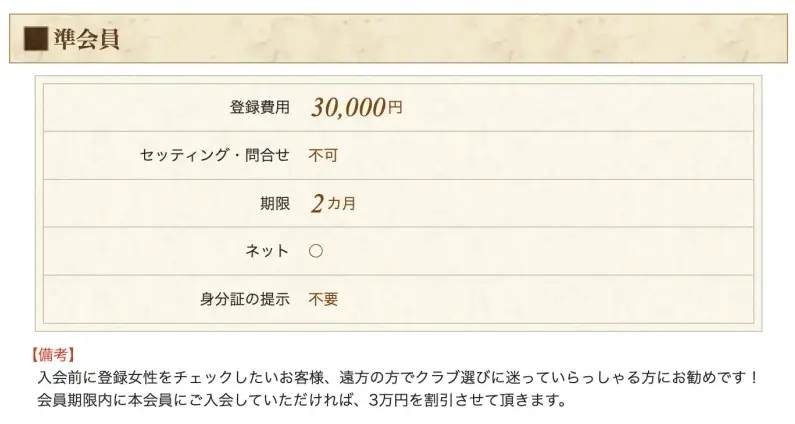Click the dark square icon beside 準会員
Image resolution: width=795 pixels, height=424 pixels.
36,39
